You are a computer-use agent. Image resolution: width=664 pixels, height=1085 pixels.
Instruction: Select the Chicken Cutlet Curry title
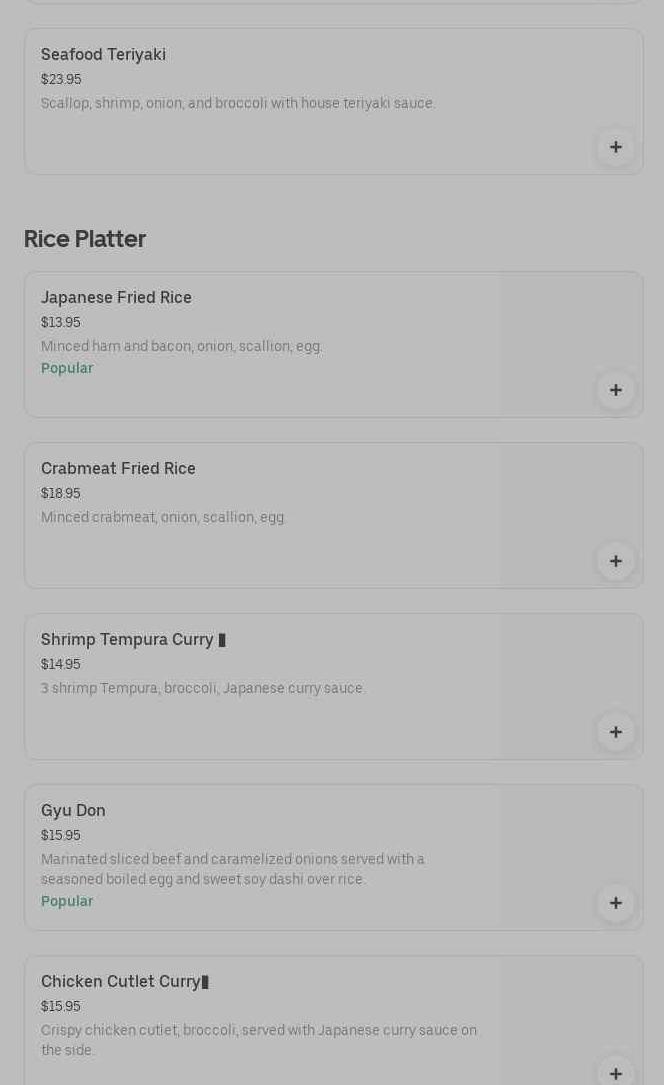(x=121, y=982)
